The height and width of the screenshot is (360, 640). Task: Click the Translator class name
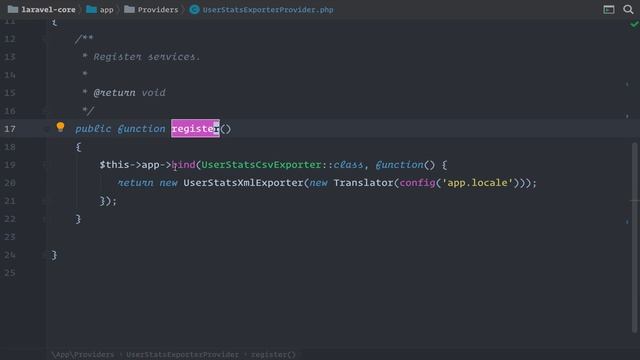[363, 183]
